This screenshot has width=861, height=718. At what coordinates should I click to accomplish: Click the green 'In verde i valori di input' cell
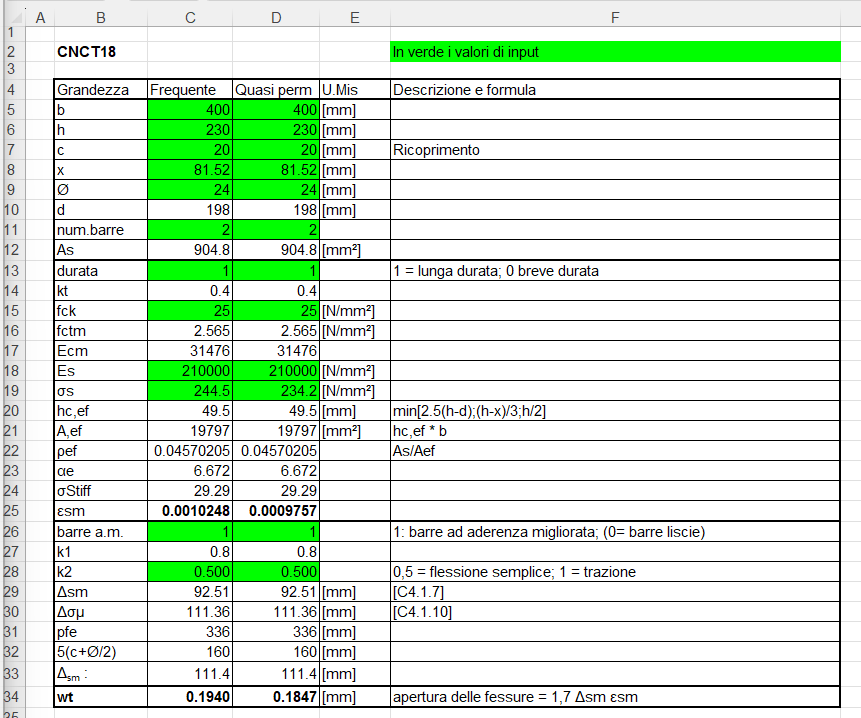click(x=614, y=52)
